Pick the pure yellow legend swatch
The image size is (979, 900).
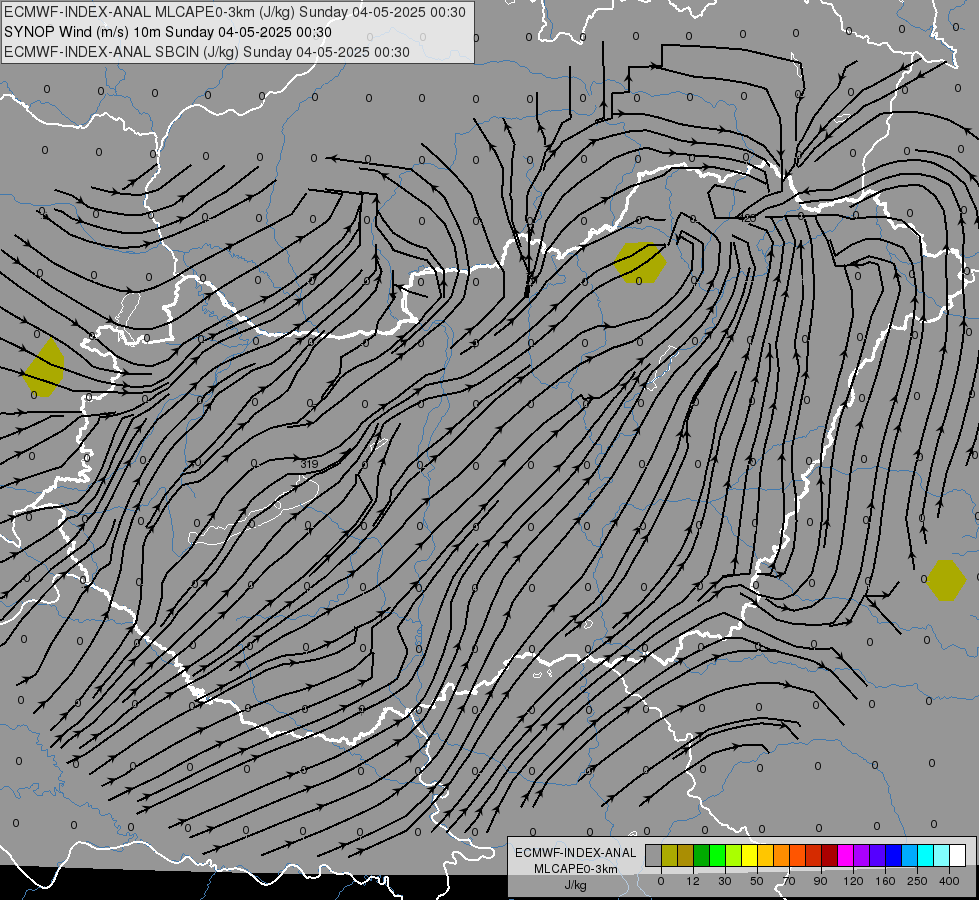749,855
